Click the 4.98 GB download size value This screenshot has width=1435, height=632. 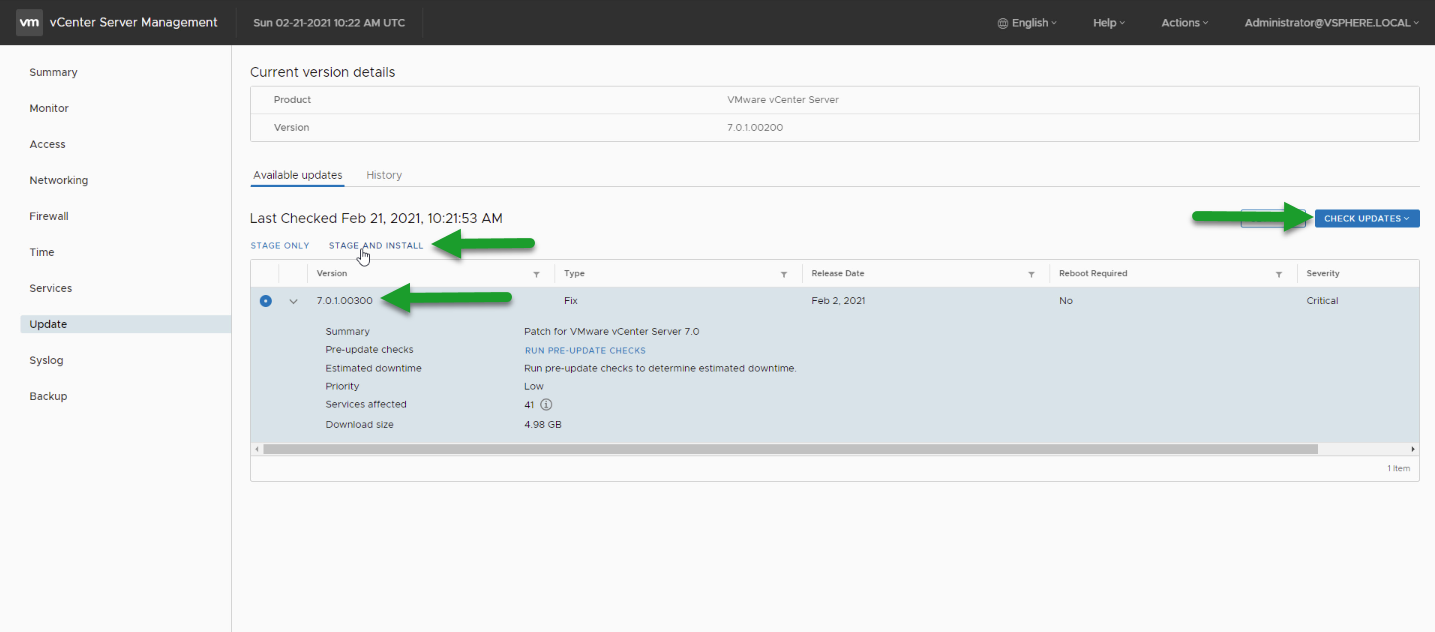click(543, 425)
